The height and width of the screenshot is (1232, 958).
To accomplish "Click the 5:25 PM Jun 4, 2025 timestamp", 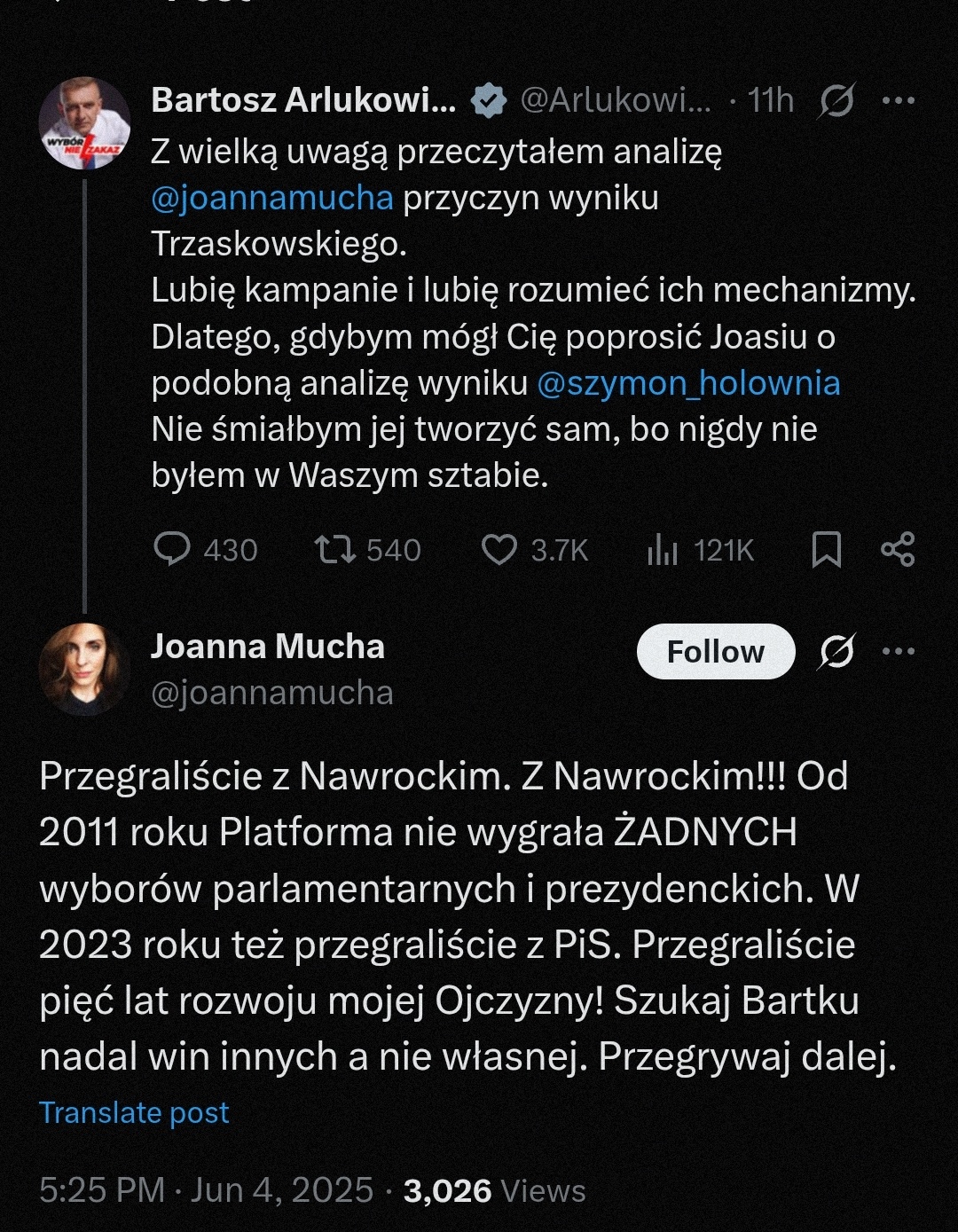I will (206, 1190).
